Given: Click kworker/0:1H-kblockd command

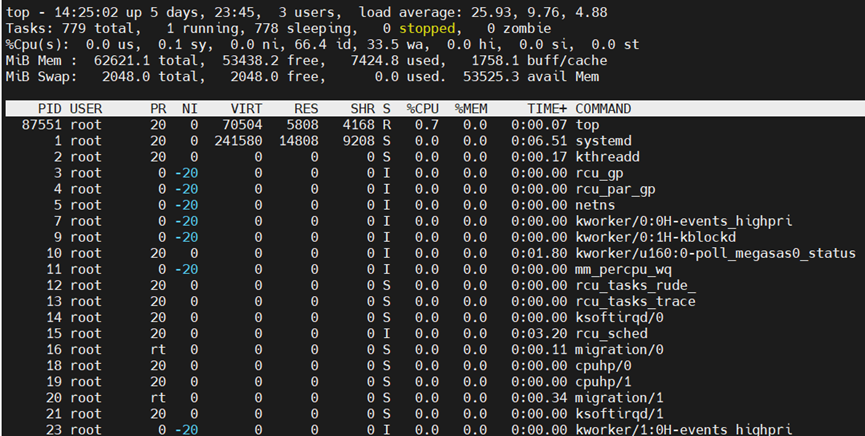Looking at the screenshot, I should pyautogui.click(x=655, y=237).
